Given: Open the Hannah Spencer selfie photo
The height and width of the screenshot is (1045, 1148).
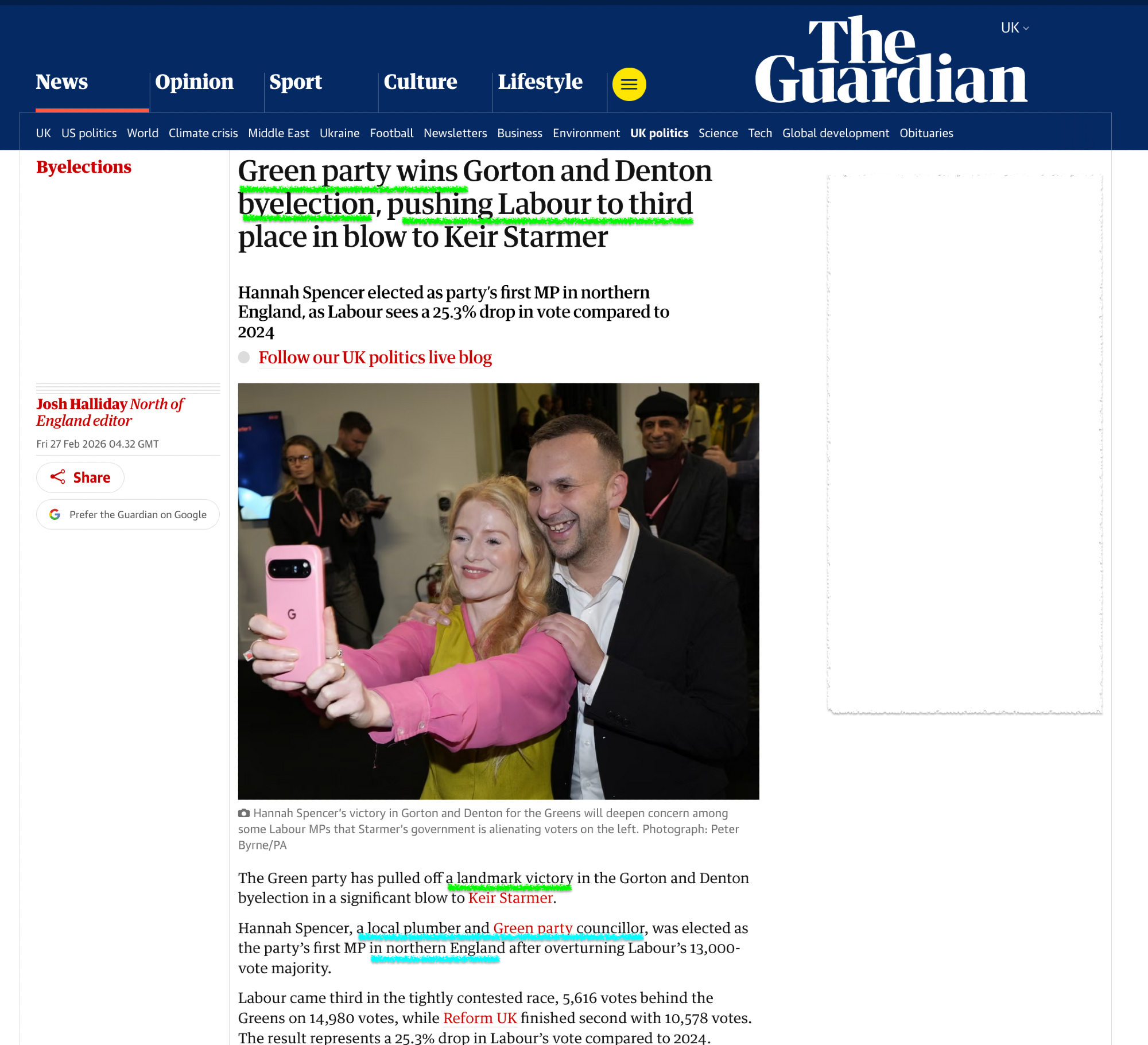Looking at the screenshot, I should point(498,591).
